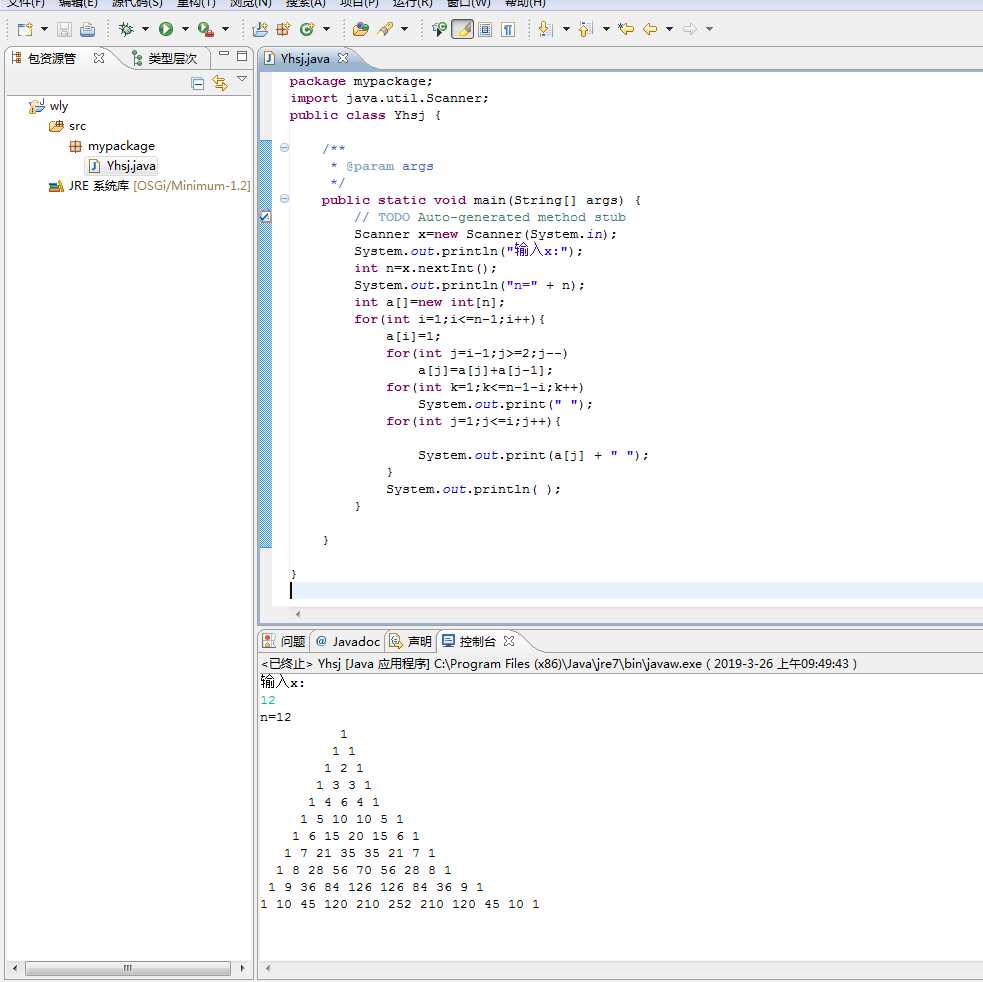The image size is (983, 982).
Task: Select Yhsj.java in Package Explorer
Action: pyautogui.click(x=122, y=166)
